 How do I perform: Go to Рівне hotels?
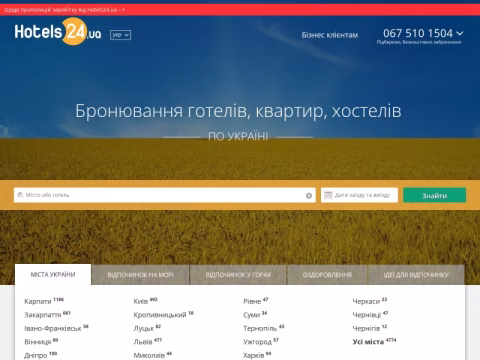point(252,301)
